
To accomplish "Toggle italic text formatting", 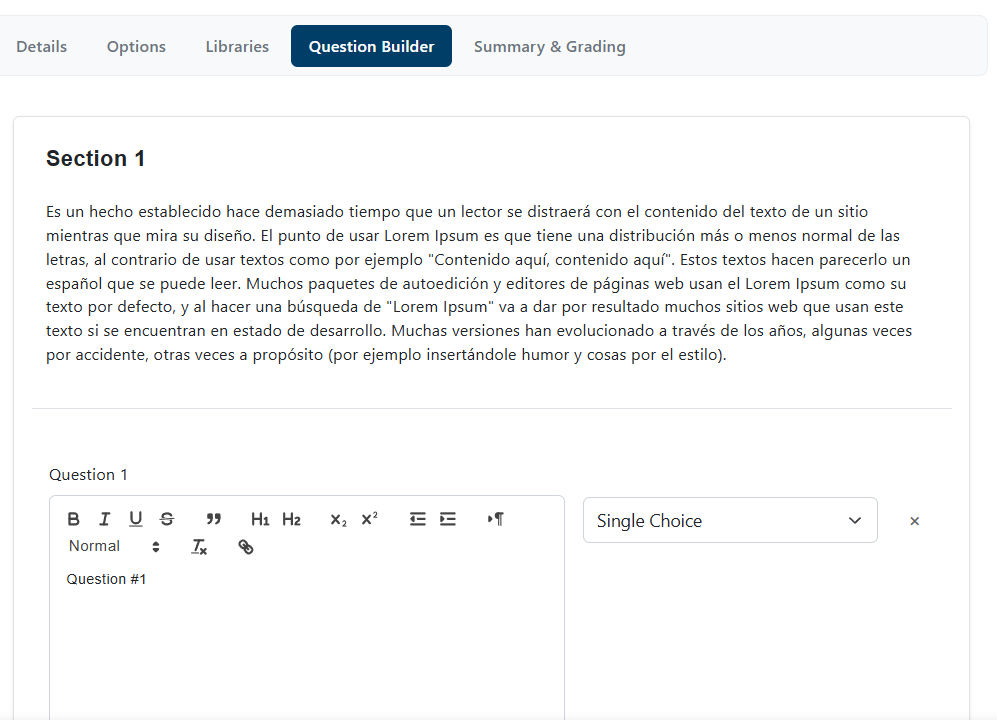I will [x=104, y=519].
